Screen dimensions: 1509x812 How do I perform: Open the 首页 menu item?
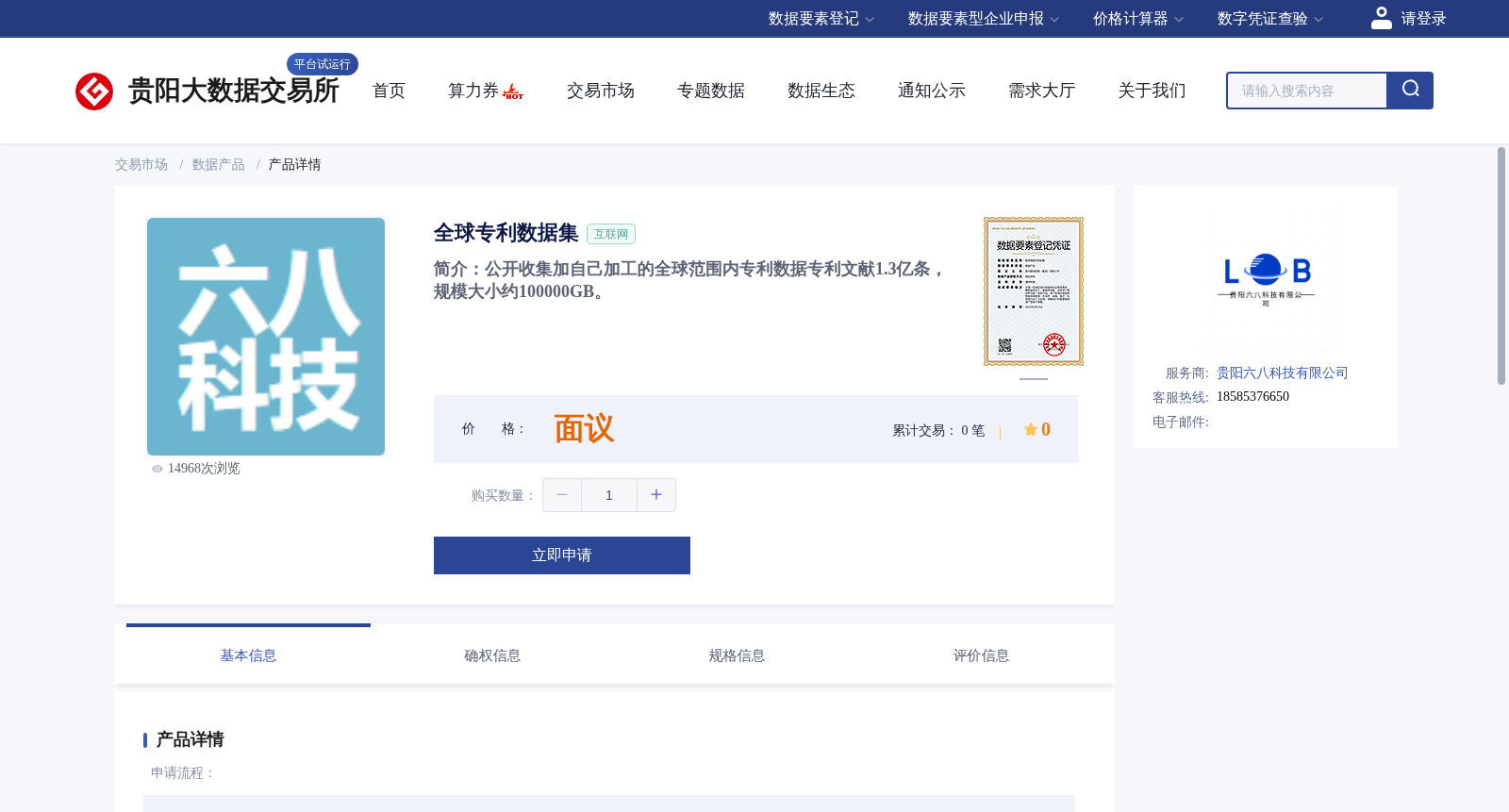[389, 91]
